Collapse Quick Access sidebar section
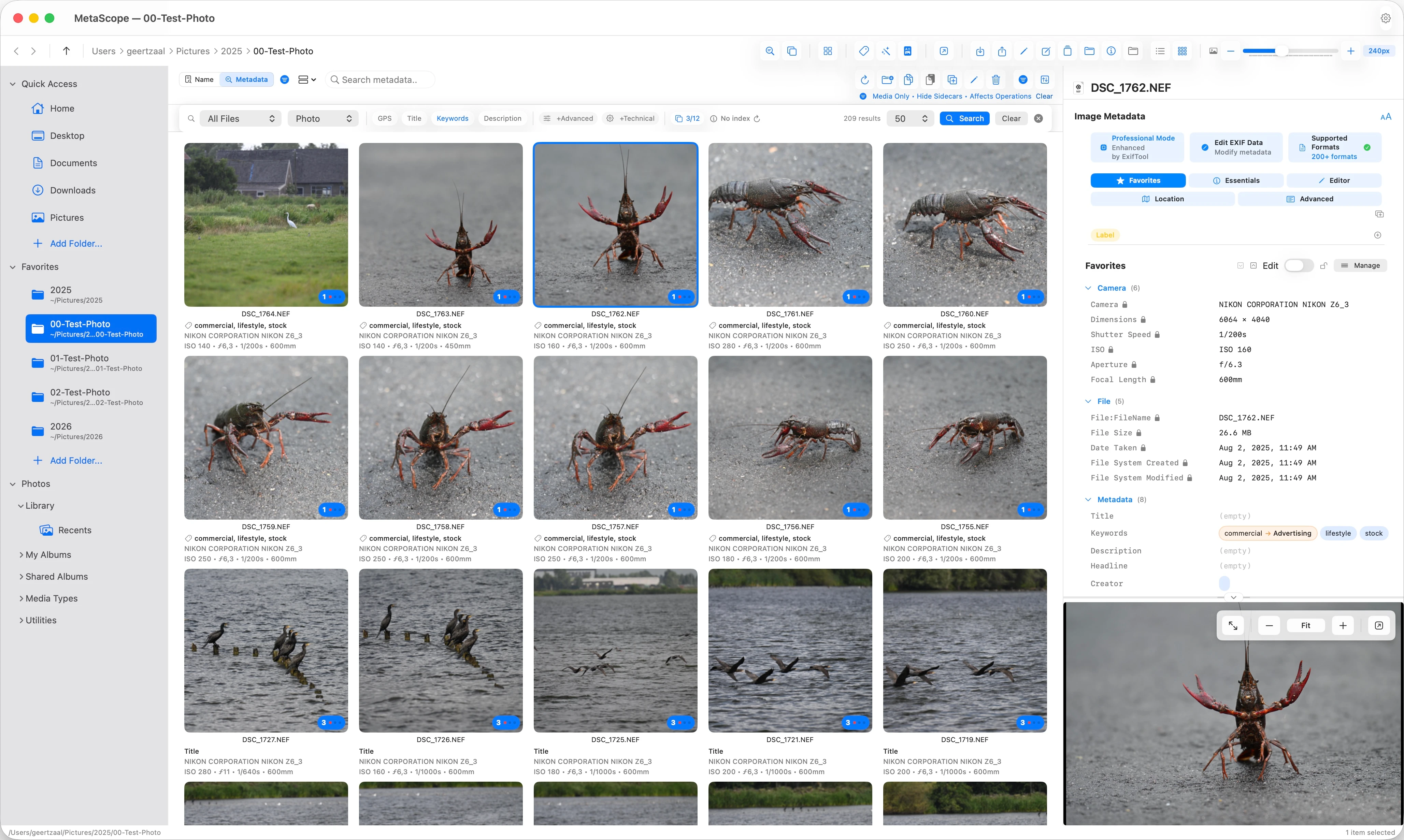1404x840 pixels. [12, 84]
